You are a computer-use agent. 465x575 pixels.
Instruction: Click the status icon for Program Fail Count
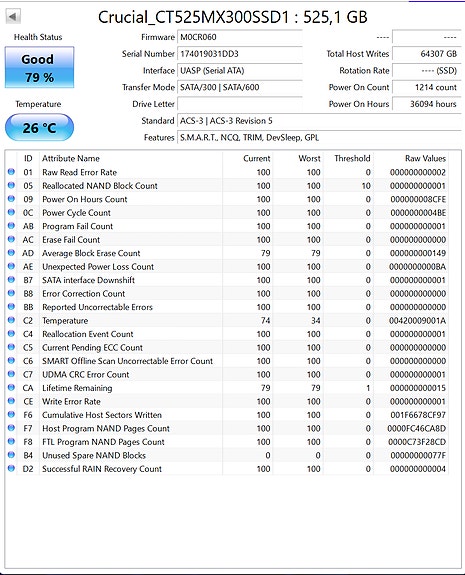click(11, 226)
